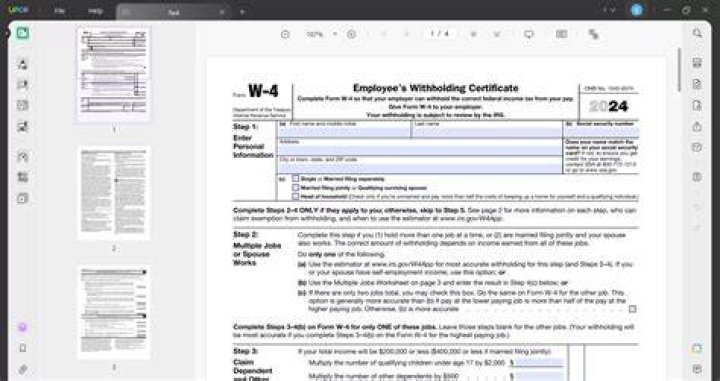This screenshot has width=720, height=381.
Task: Open the zoom percentage dropdown
Action: tap(335, 34)
